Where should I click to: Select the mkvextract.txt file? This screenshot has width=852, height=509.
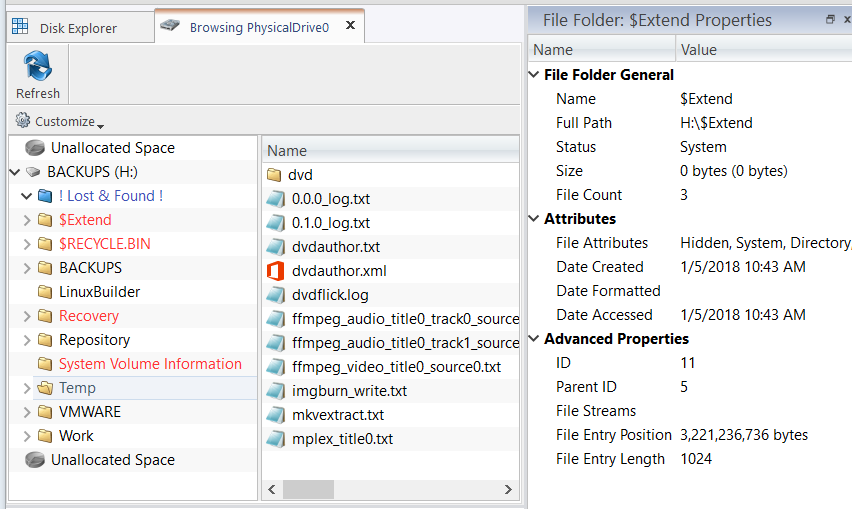[x=339, y=415]
